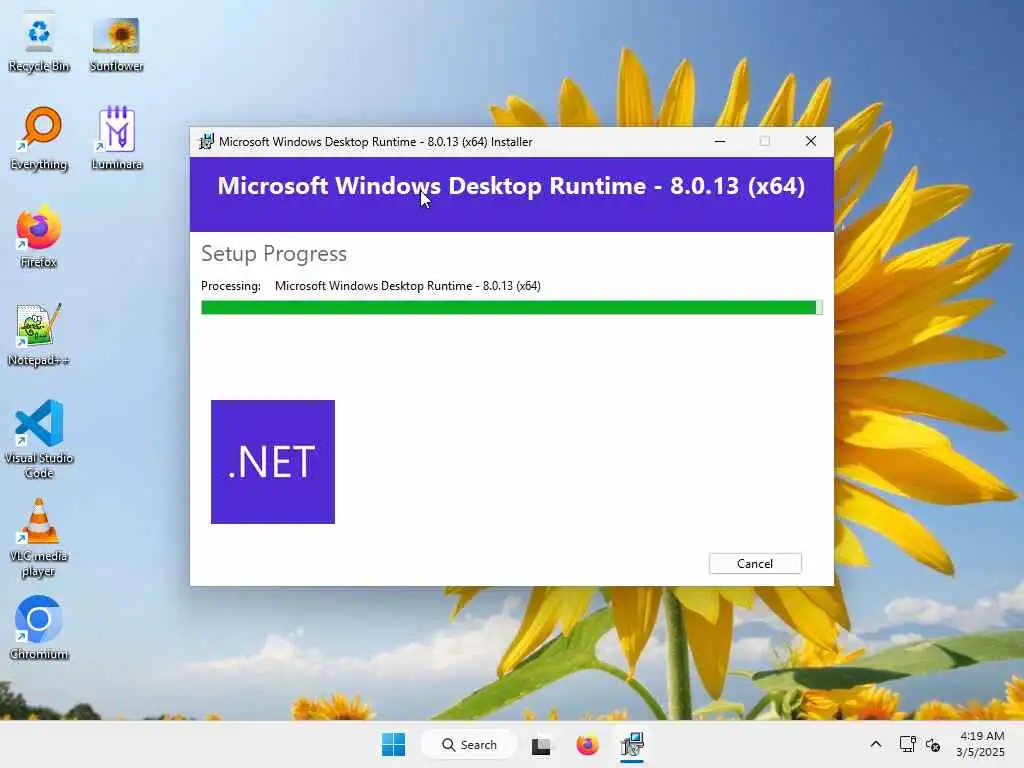Open the clock showing 4:19 AM
This screenshot has width=1024, height=768.
pyautogui.click(x=981, y=744)
